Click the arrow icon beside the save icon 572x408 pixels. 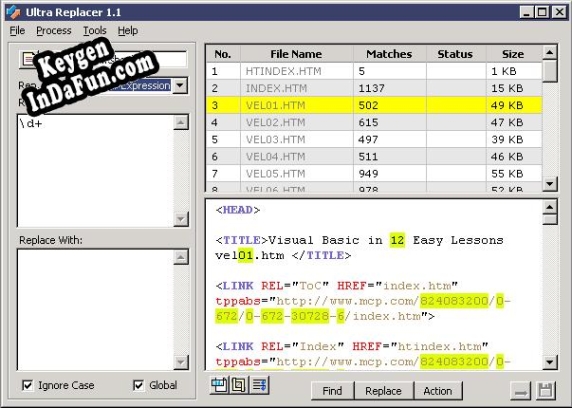click(x=520, y=391)
